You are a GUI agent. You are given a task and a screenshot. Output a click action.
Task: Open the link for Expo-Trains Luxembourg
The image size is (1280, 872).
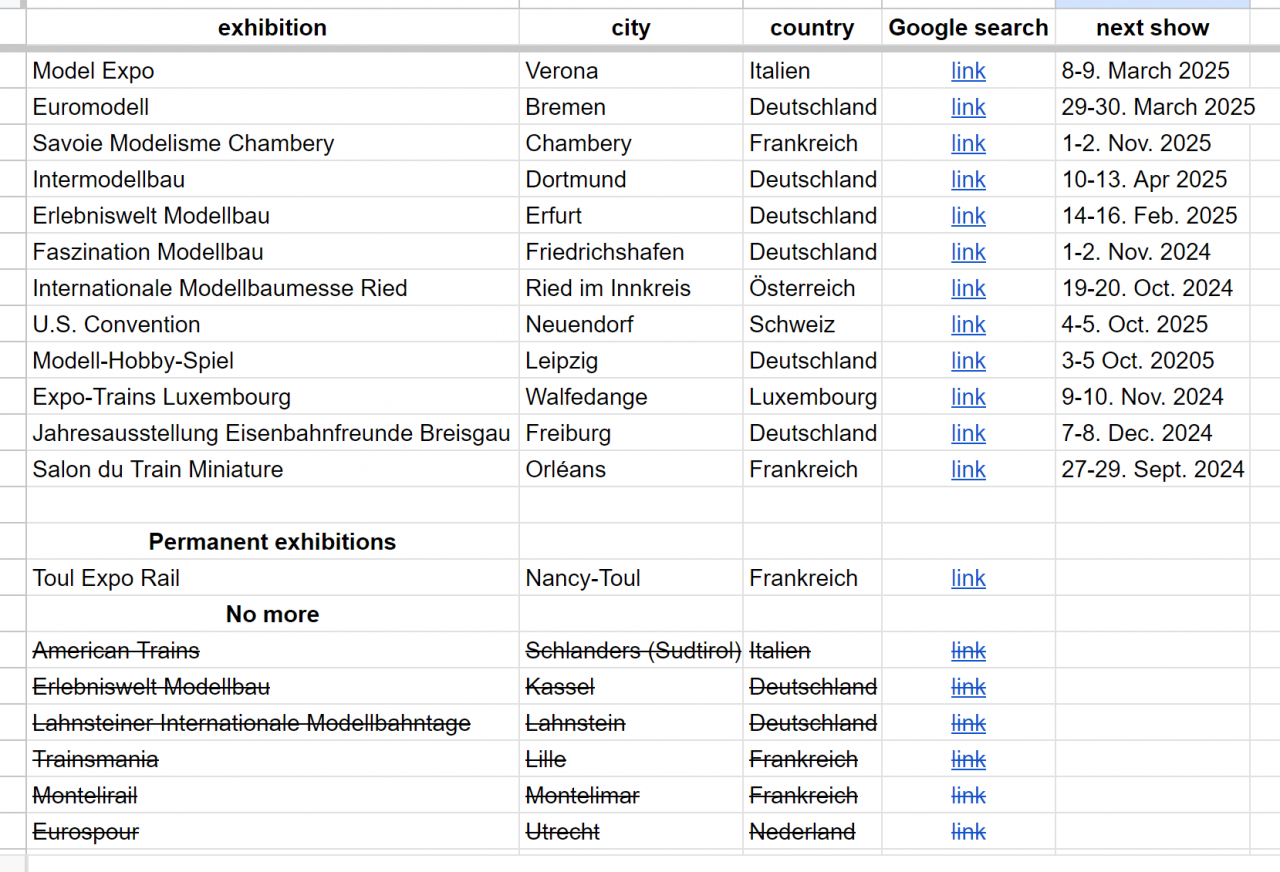pos(967,397)
